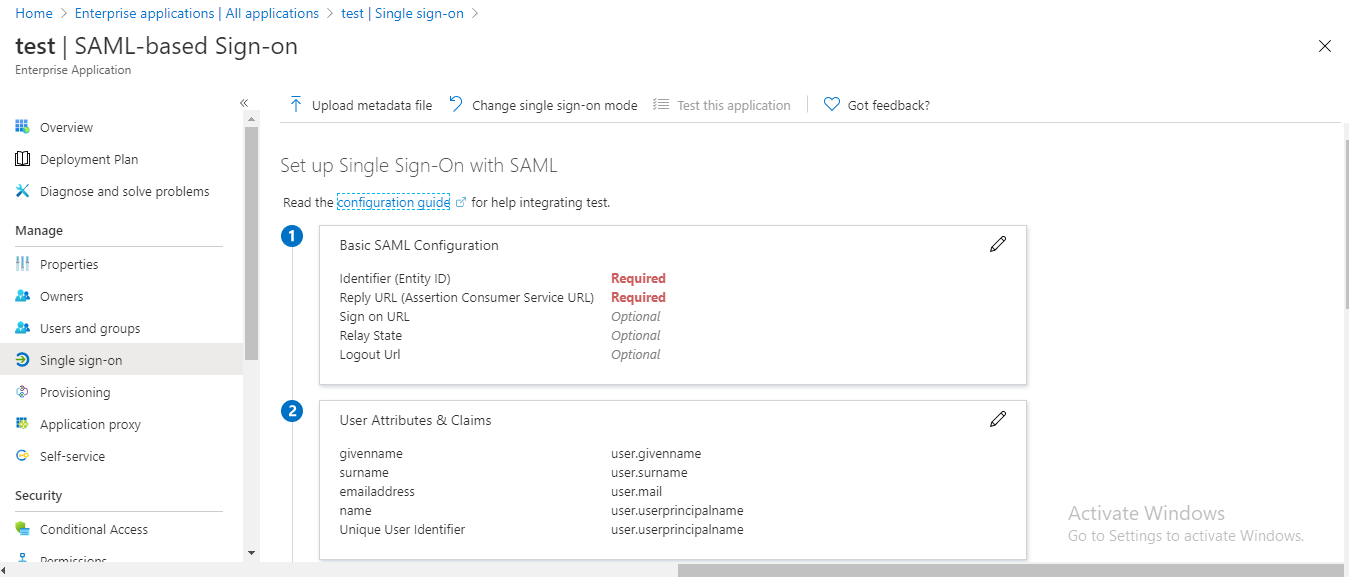Image resolution: width=1349 pixels, height=577 pixels.
Task: Click the Self-service icon
Action: (22, 456)
